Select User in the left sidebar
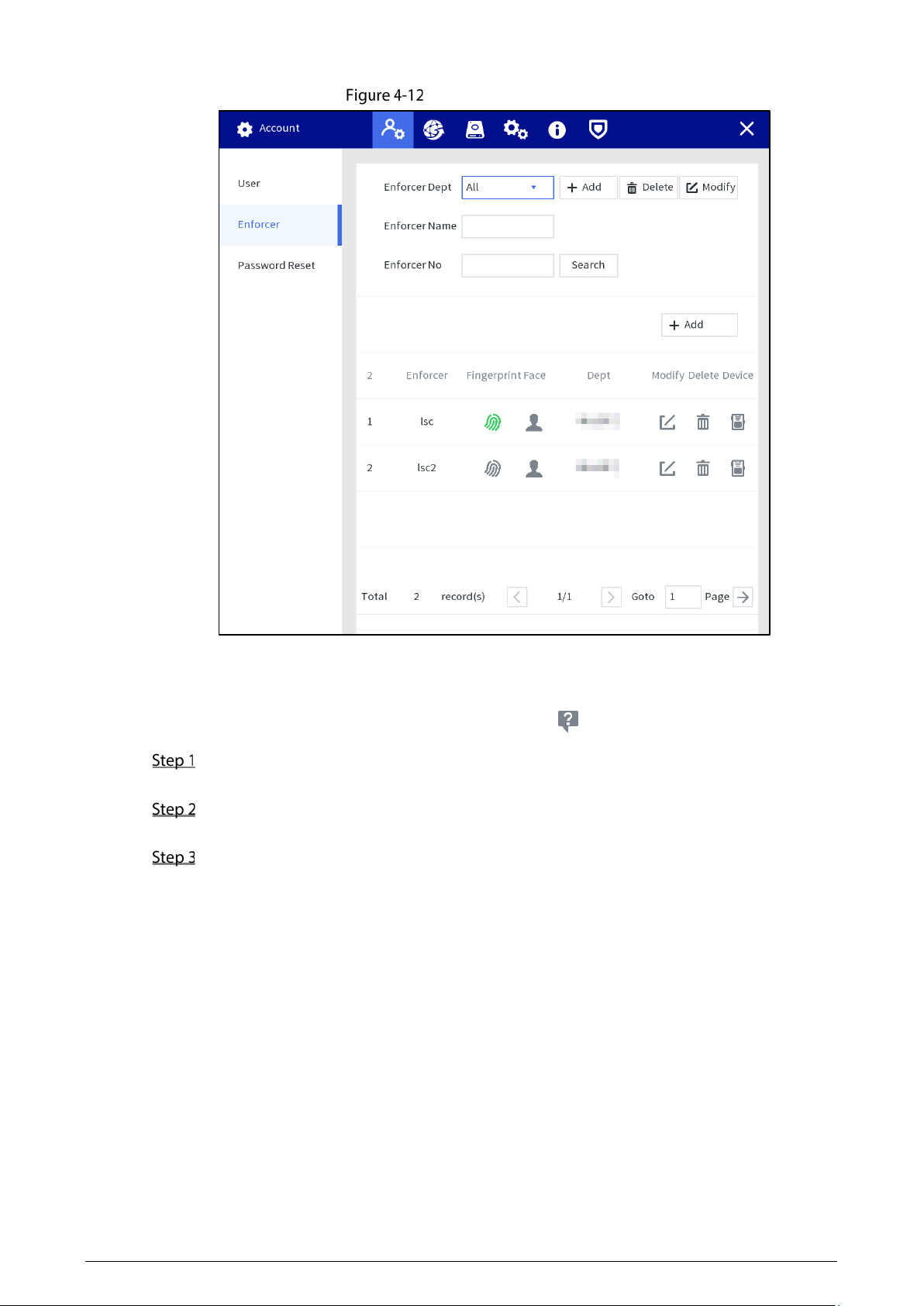This screenshot has height=1306, width=924. pyautogui.click(x=281, y=184)
